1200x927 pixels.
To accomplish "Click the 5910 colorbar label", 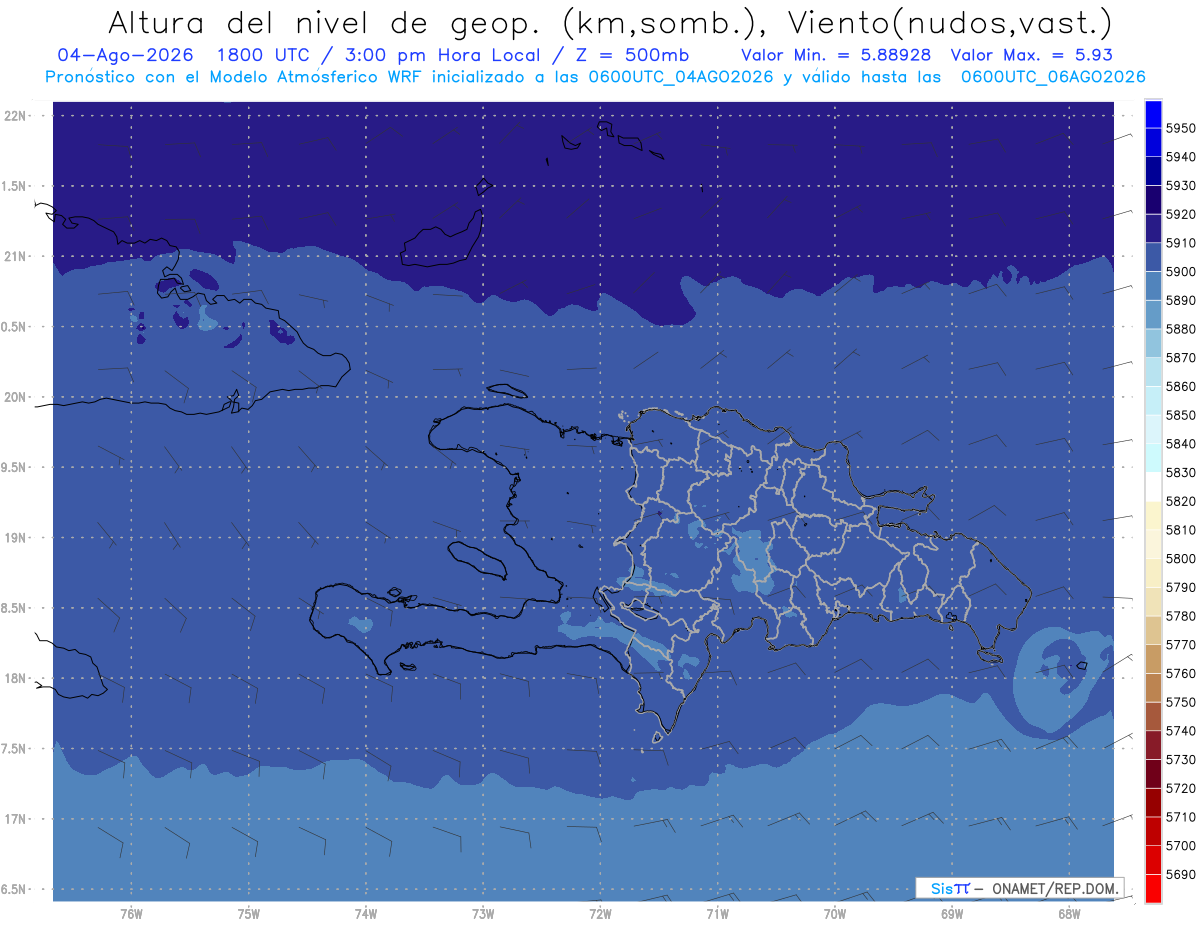I will (x=1181, y=243).
